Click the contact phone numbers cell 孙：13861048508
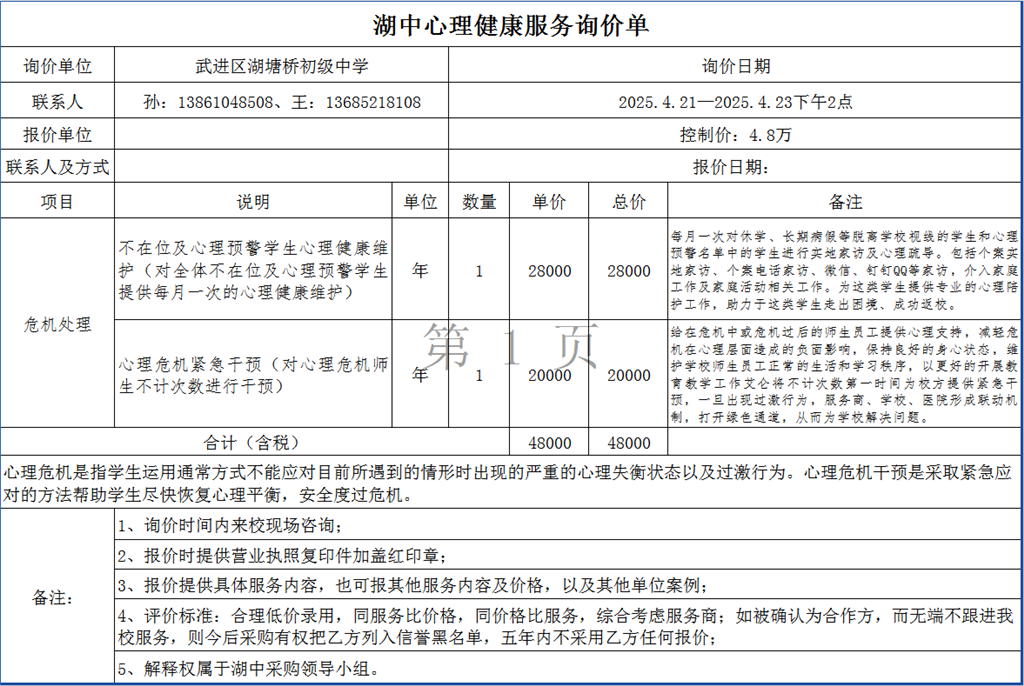 (281, 101)
